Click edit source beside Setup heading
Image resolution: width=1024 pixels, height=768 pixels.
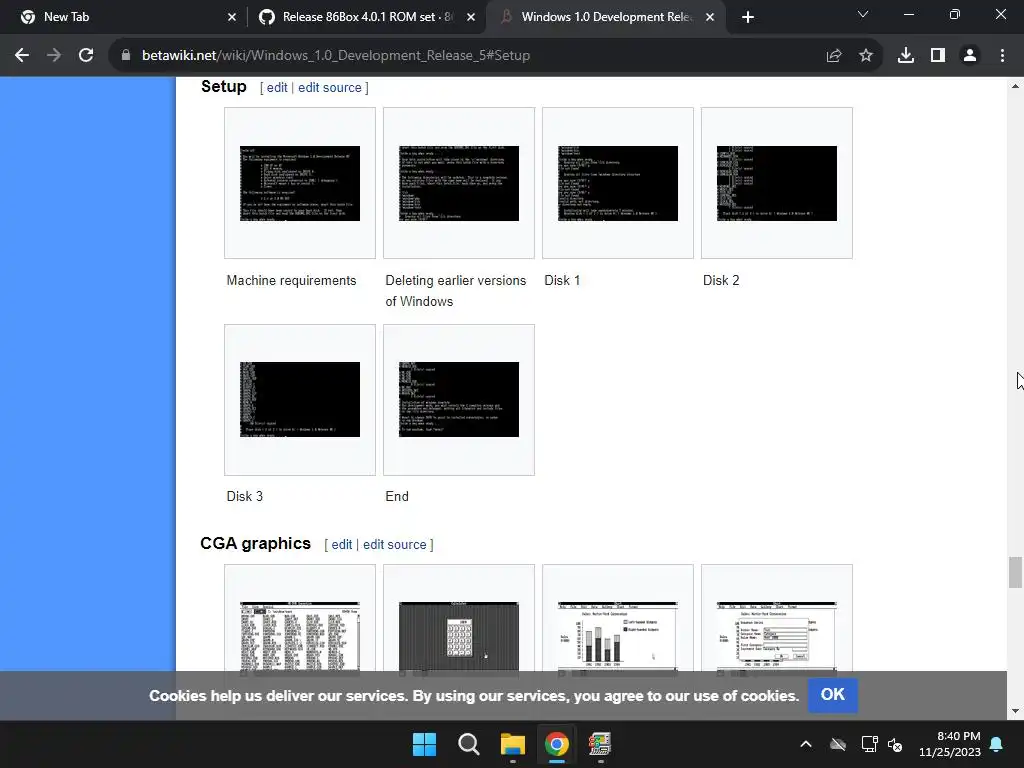[330, 88]
